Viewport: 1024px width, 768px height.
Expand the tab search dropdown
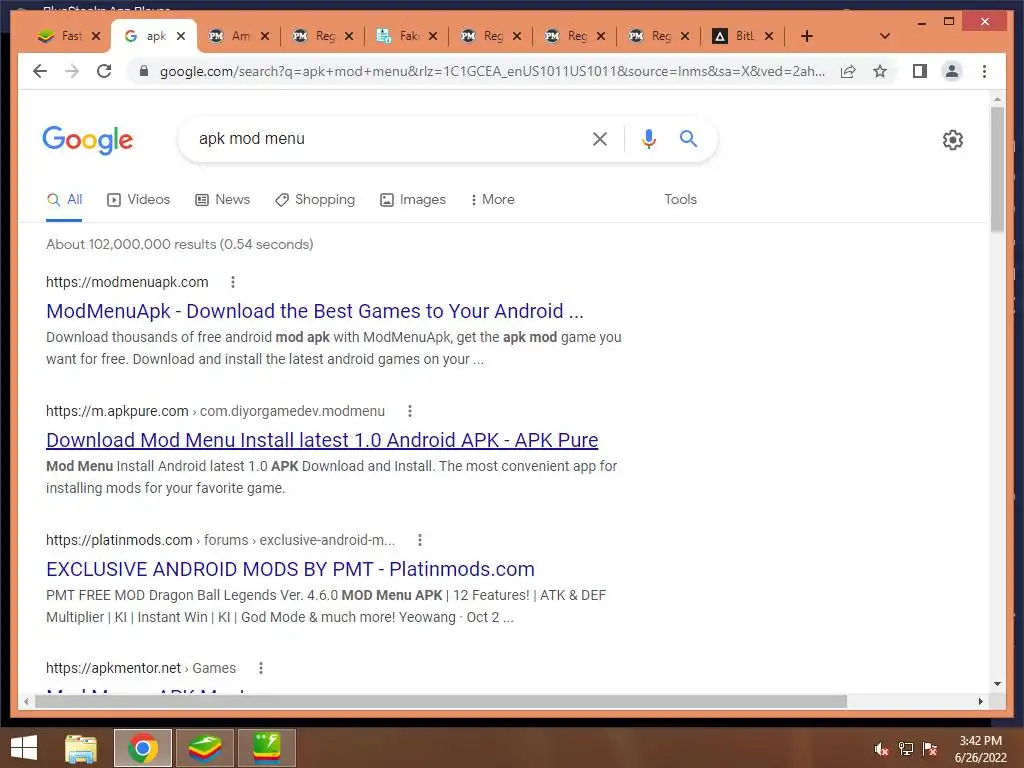click(885, 36)
